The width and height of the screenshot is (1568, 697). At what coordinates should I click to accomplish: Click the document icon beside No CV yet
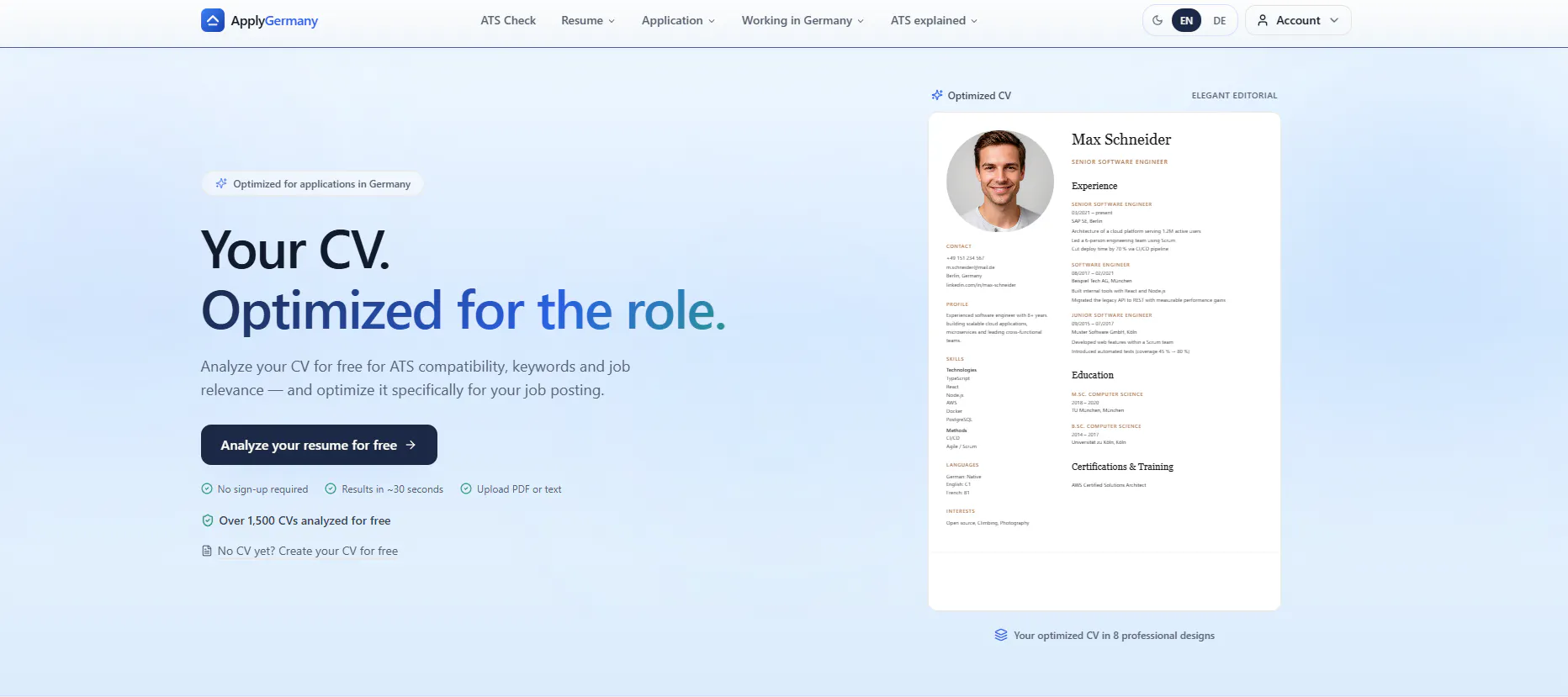[207, 551]
